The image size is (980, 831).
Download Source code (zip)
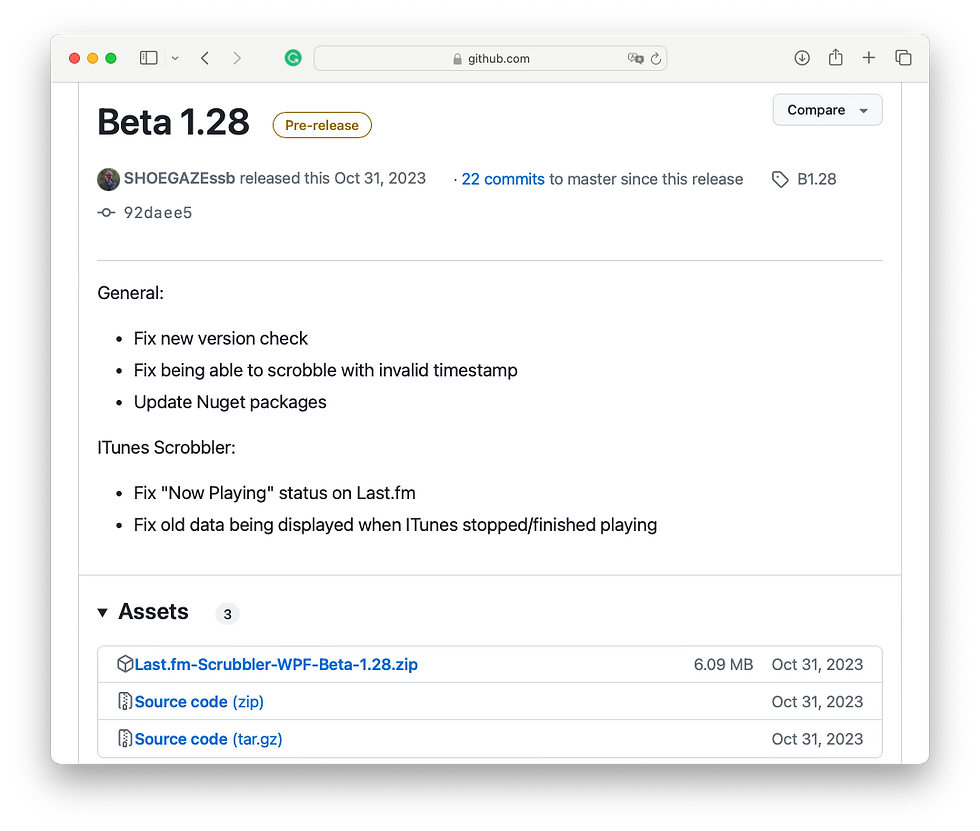click(x=199, y=702)
